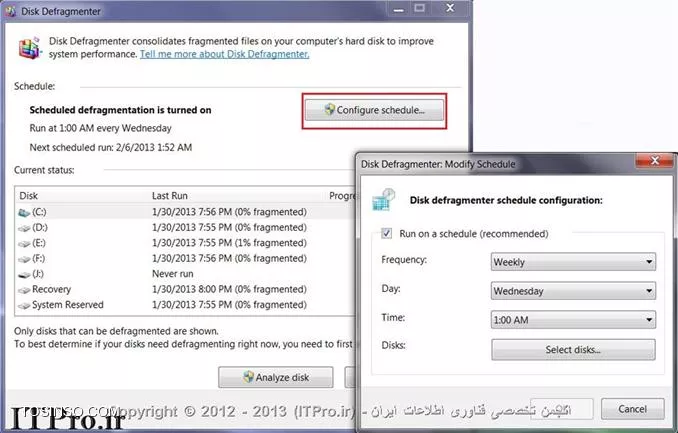Select the (E:) drive icon
678x433 pixels.
(x=24, y=244)
